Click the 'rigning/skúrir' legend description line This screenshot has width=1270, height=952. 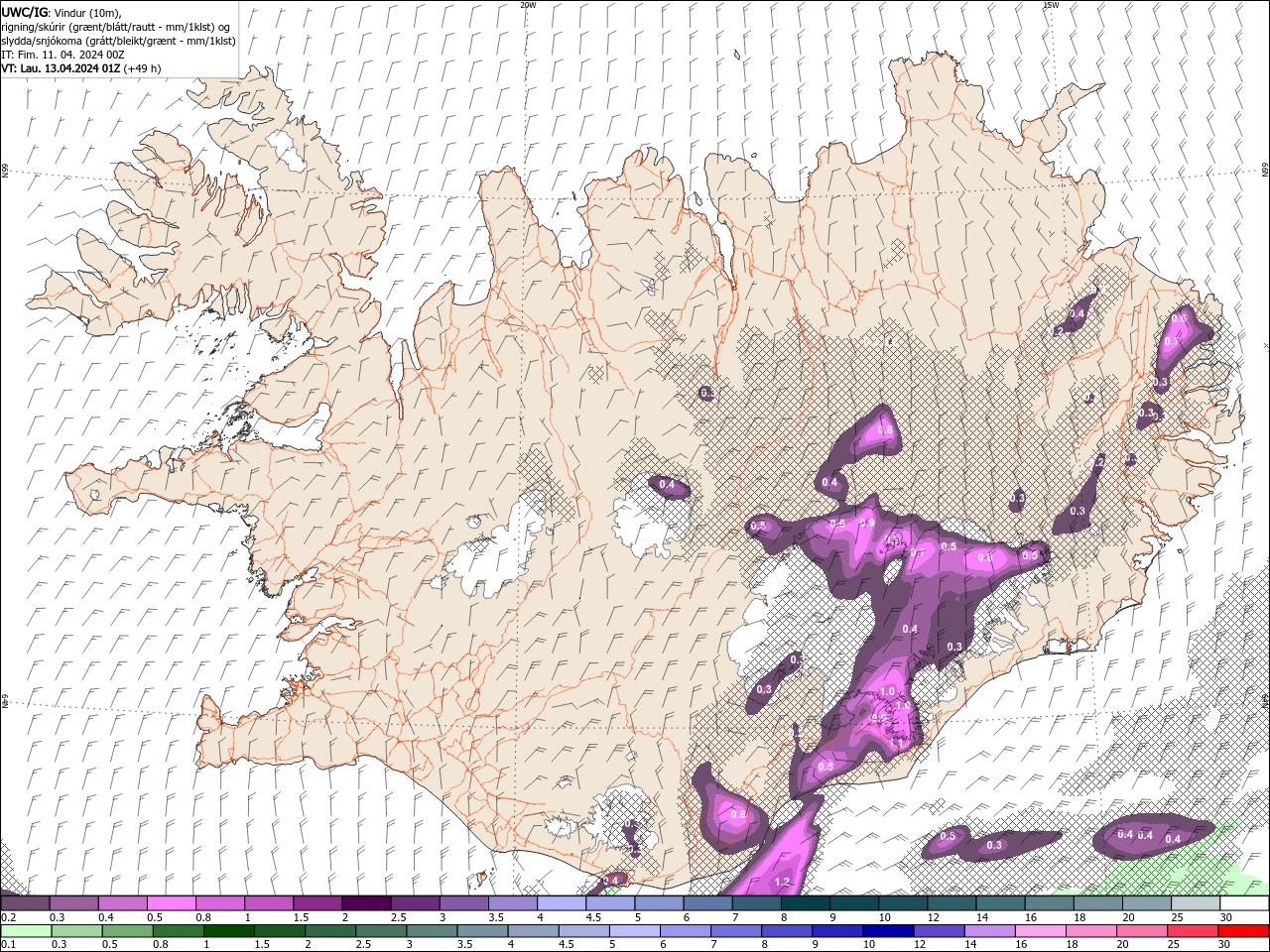point(116,27)
